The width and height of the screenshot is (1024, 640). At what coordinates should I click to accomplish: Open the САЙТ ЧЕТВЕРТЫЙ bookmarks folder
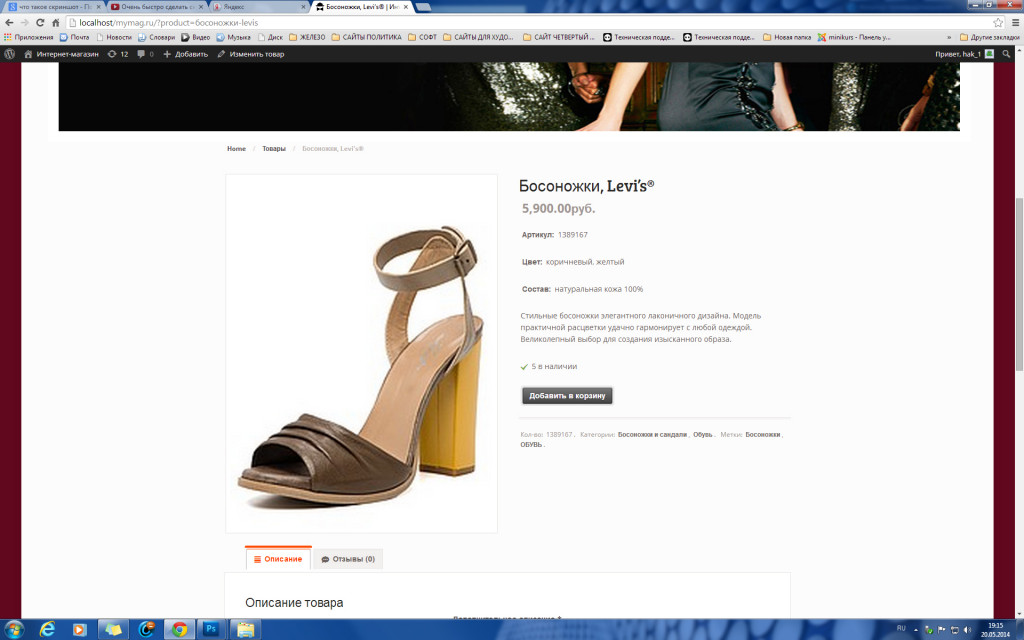(559, 37)
